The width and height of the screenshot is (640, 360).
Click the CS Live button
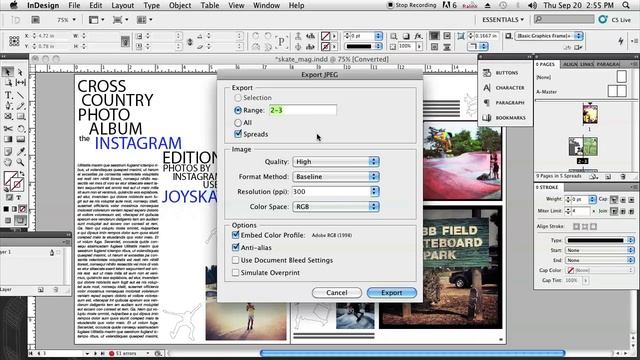pos(615,20)
